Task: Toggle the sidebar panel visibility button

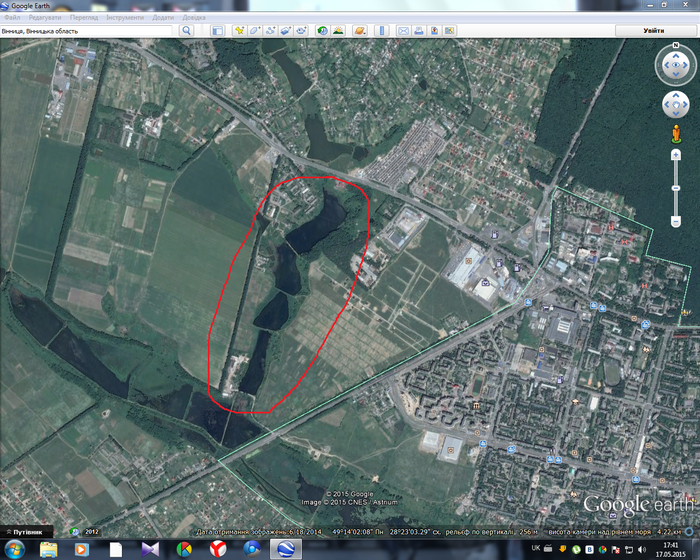Action: pyautogui.click(x=217, y=30)
